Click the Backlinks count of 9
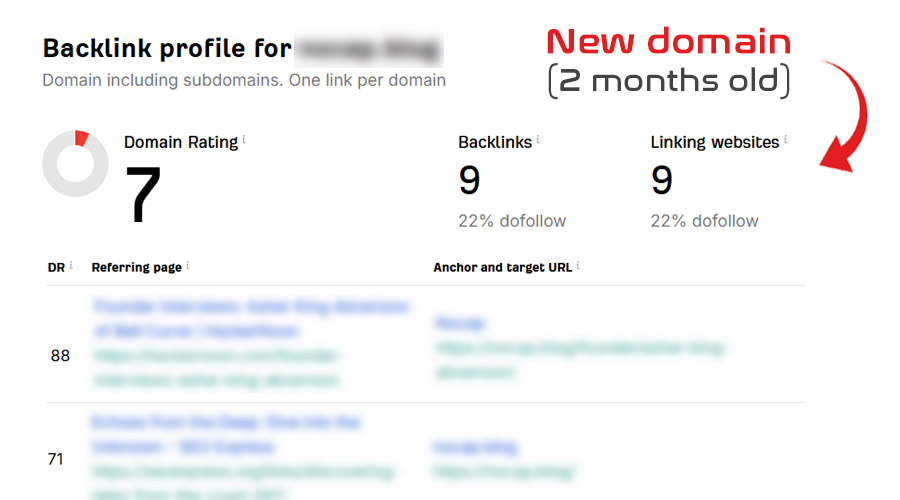Screen dimensions: 900x500 (470, 181)
